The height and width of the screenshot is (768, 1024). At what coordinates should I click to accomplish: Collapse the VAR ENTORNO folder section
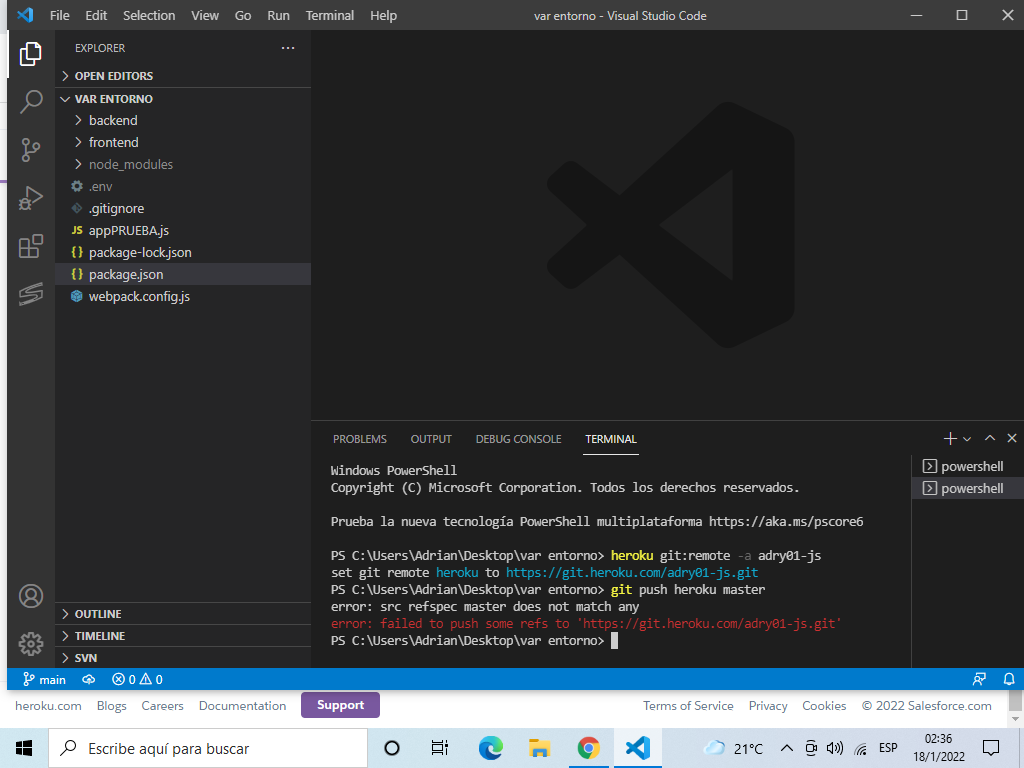[x=183, y=99]
